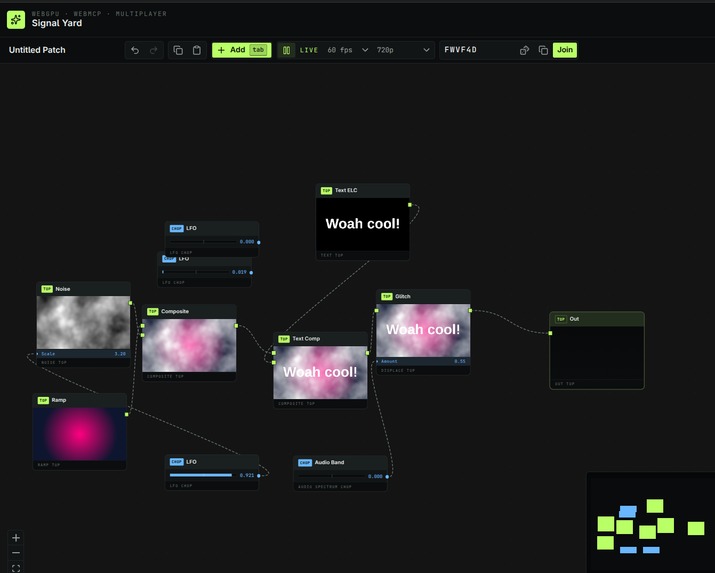The width and height of the screenshot is (715, 573).
Task: Click CHOP badge on LFO valued 0.921
Action: 176,462
